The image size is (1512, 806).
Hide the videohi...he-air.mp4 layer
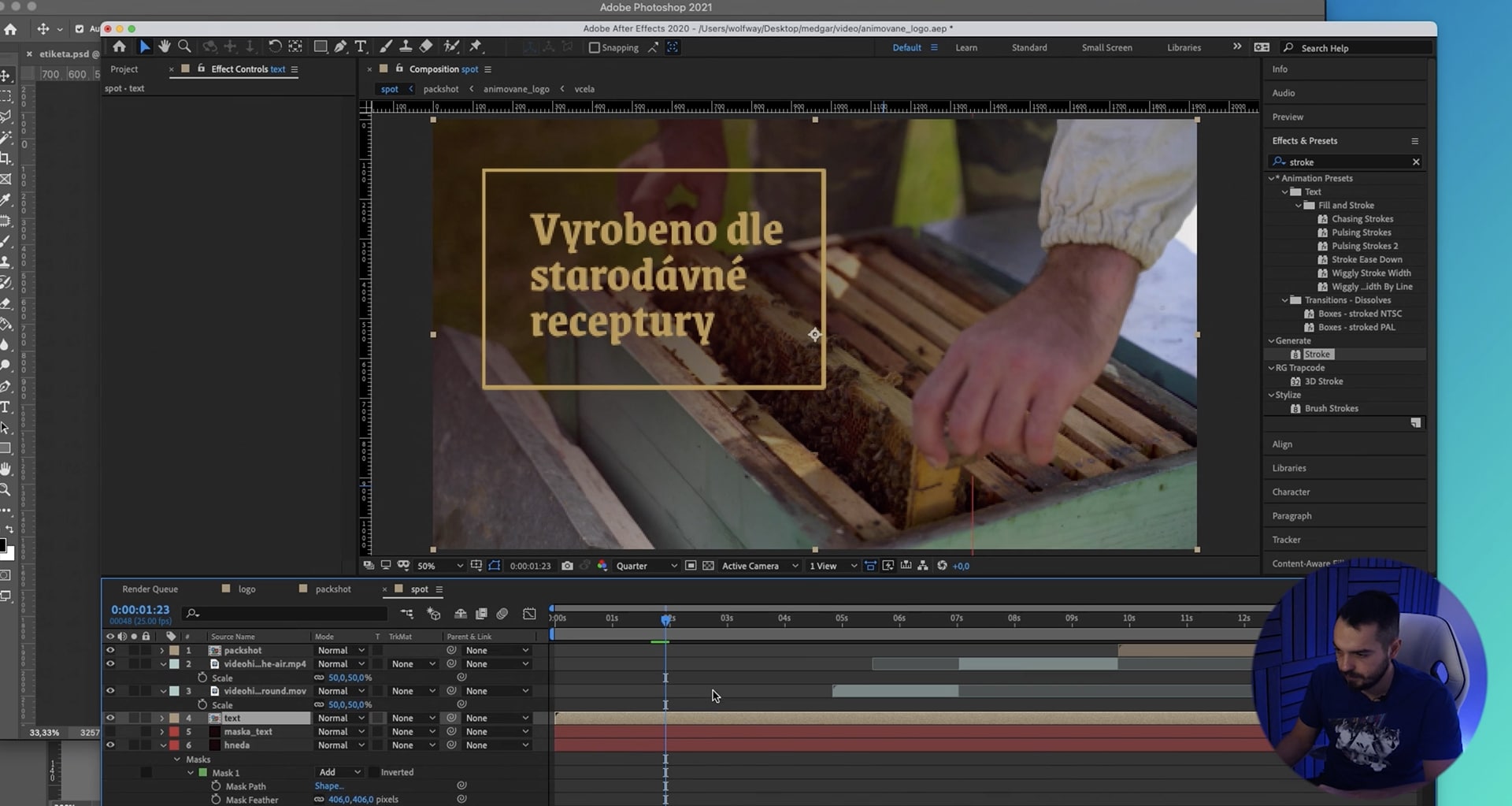(110, 664)
